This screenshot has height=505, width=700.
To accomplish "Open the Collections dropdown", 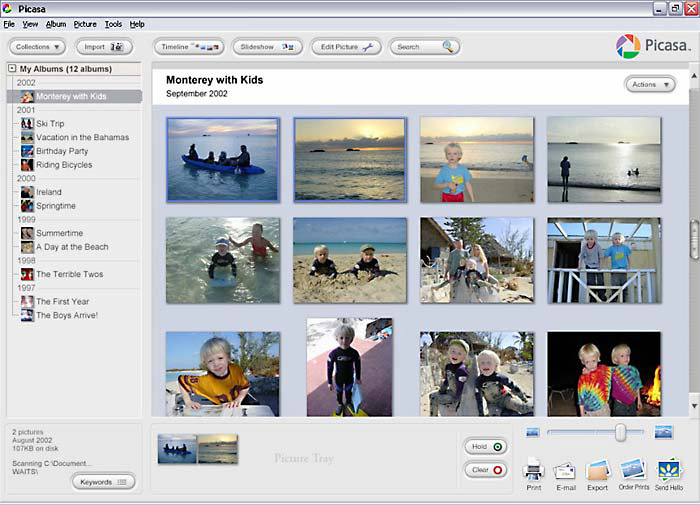I will [x=37, y=47].
